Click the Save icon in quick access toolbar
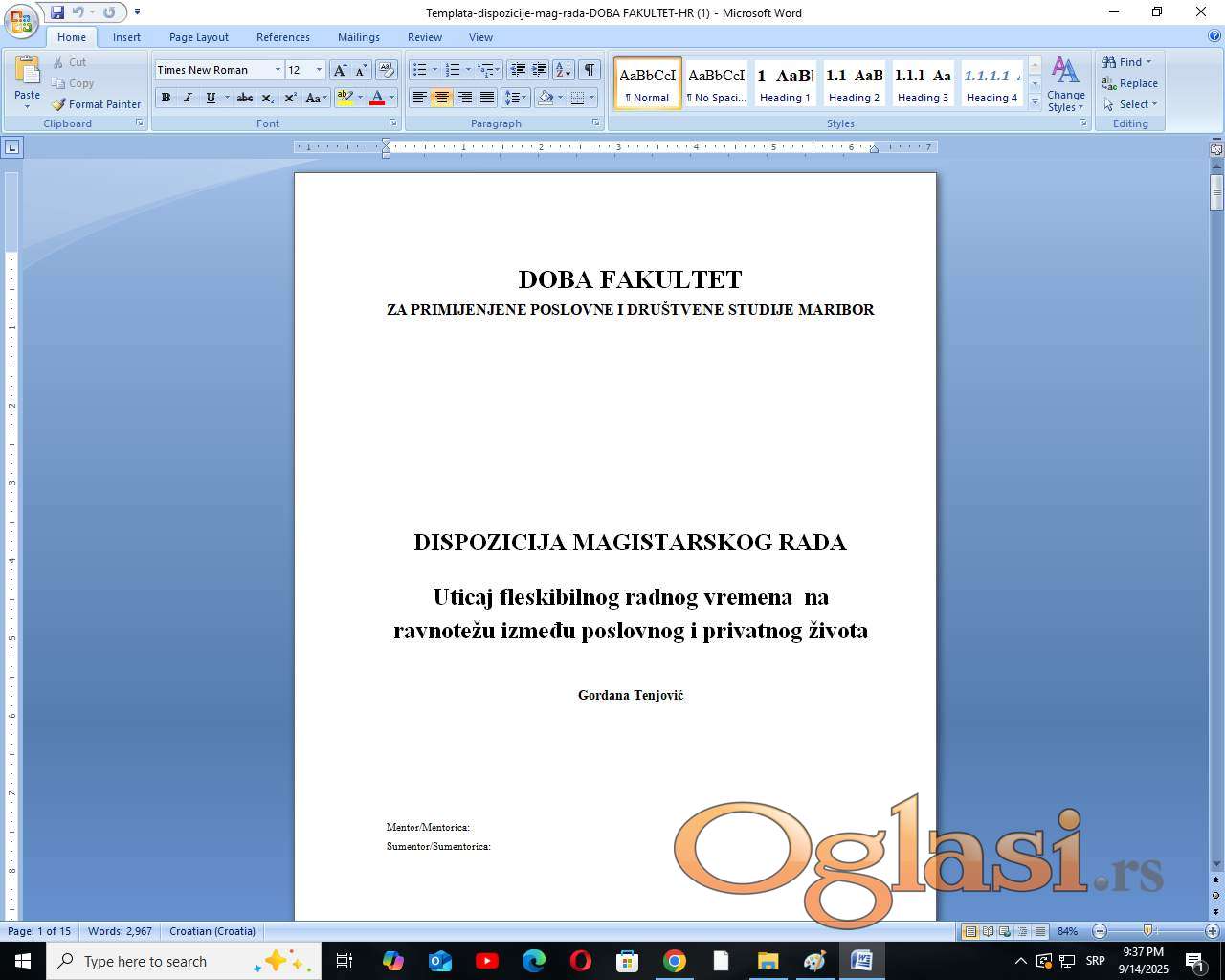 click(57, 12)
